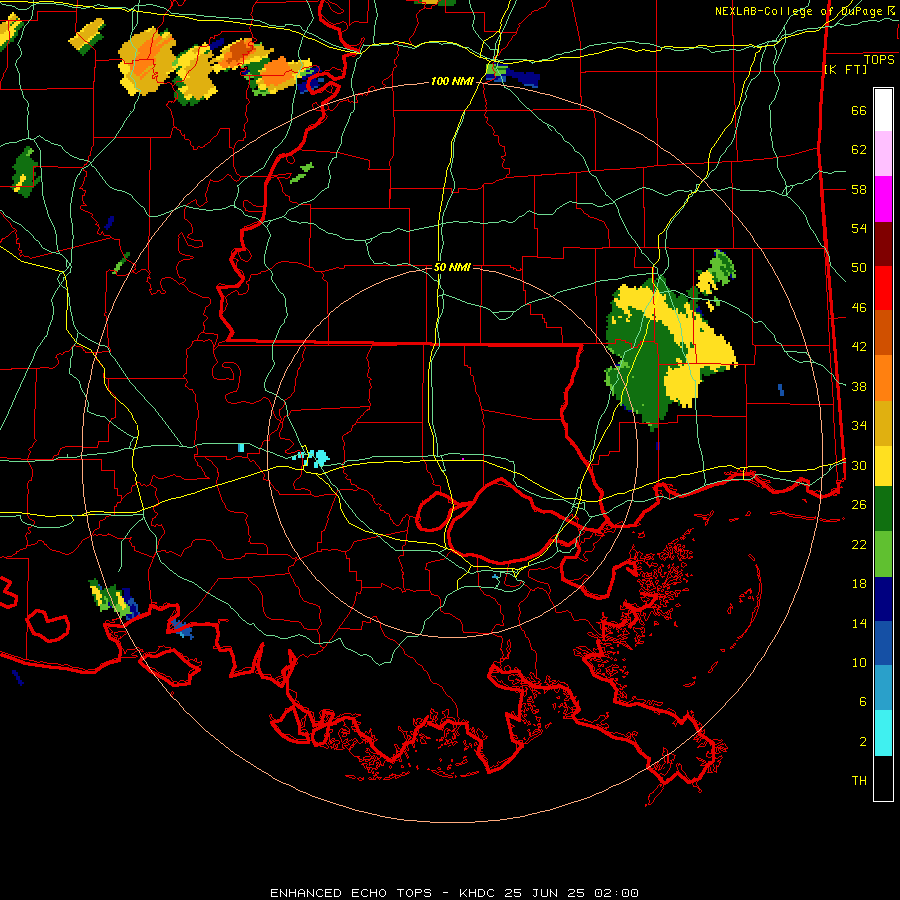Click the legend value 34
The height and width of the screenshot is (900, 900).
click(859, 426)
